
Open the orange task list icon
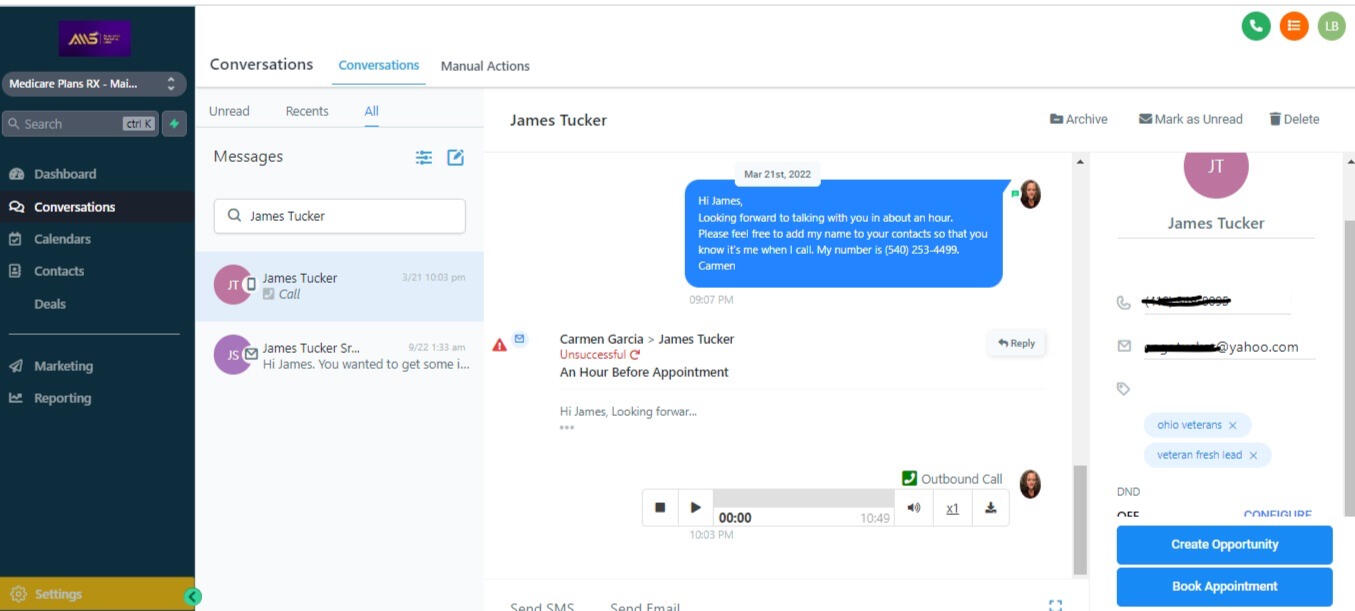click(x=1293, y=27)
